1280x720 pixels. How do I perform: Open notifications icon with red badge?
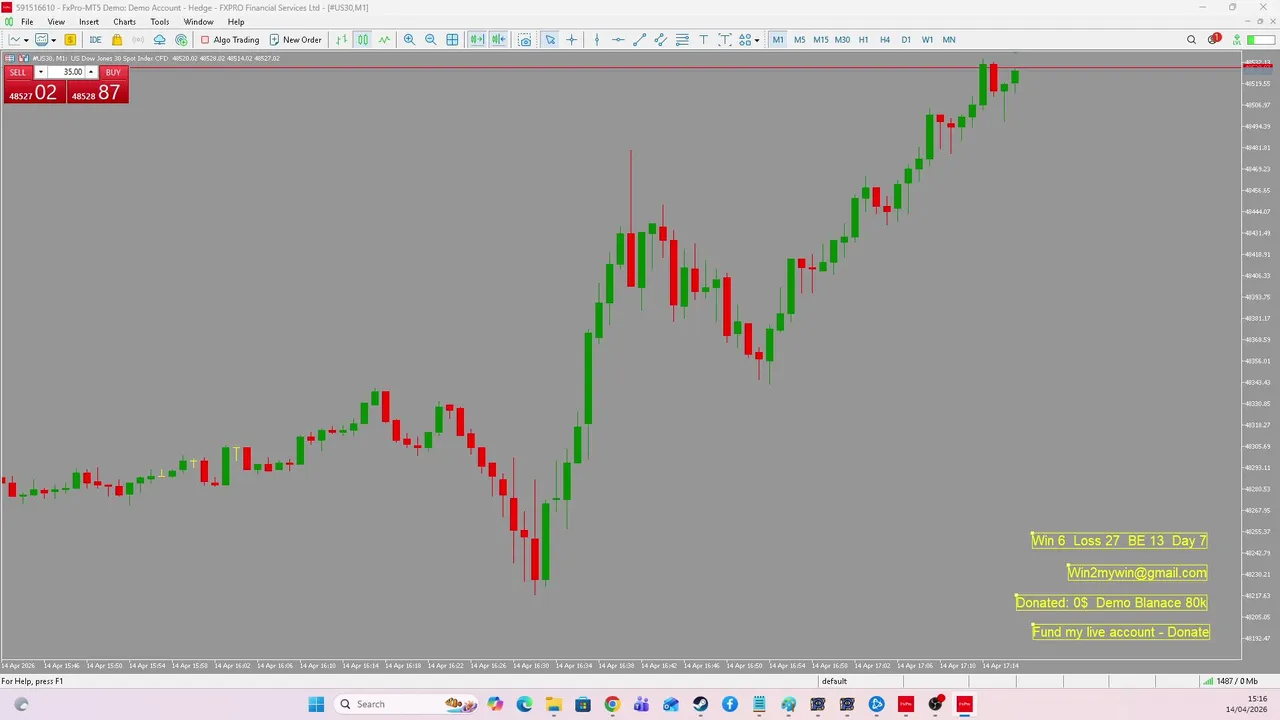pos(1214,40)
